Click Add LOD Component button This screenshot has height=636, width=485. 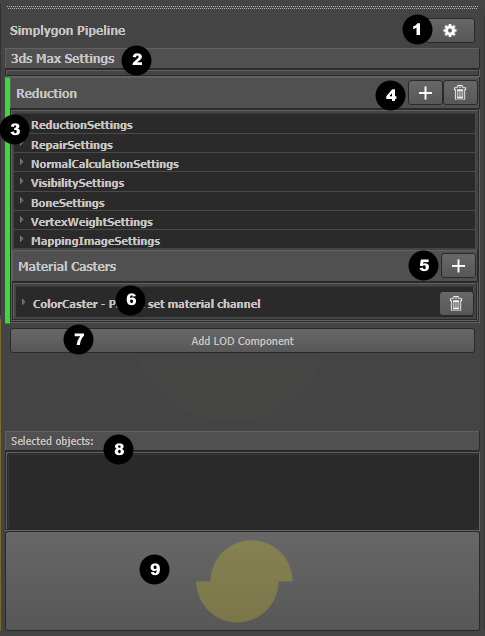click(242, 341)
